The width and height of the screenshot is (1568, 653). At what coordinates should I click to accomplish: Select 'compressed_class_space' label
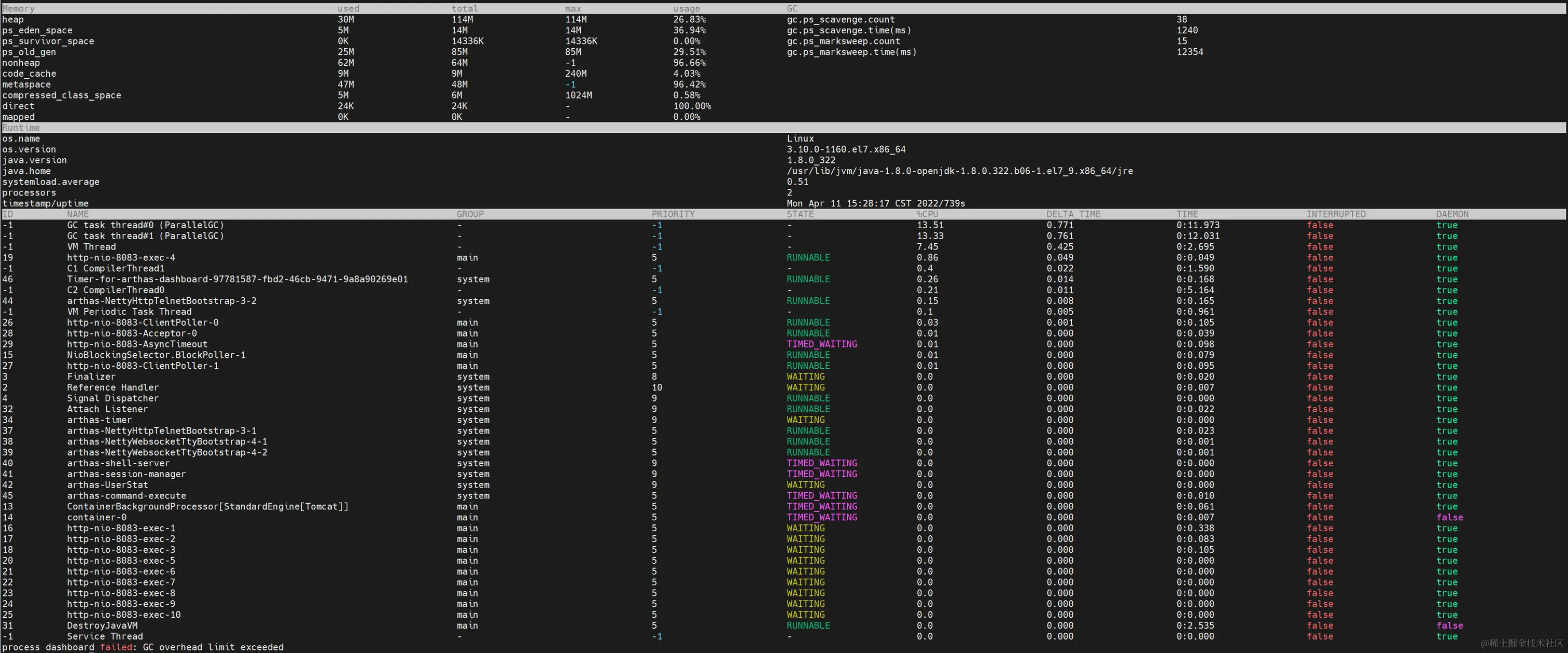click(x=62, y=95)
